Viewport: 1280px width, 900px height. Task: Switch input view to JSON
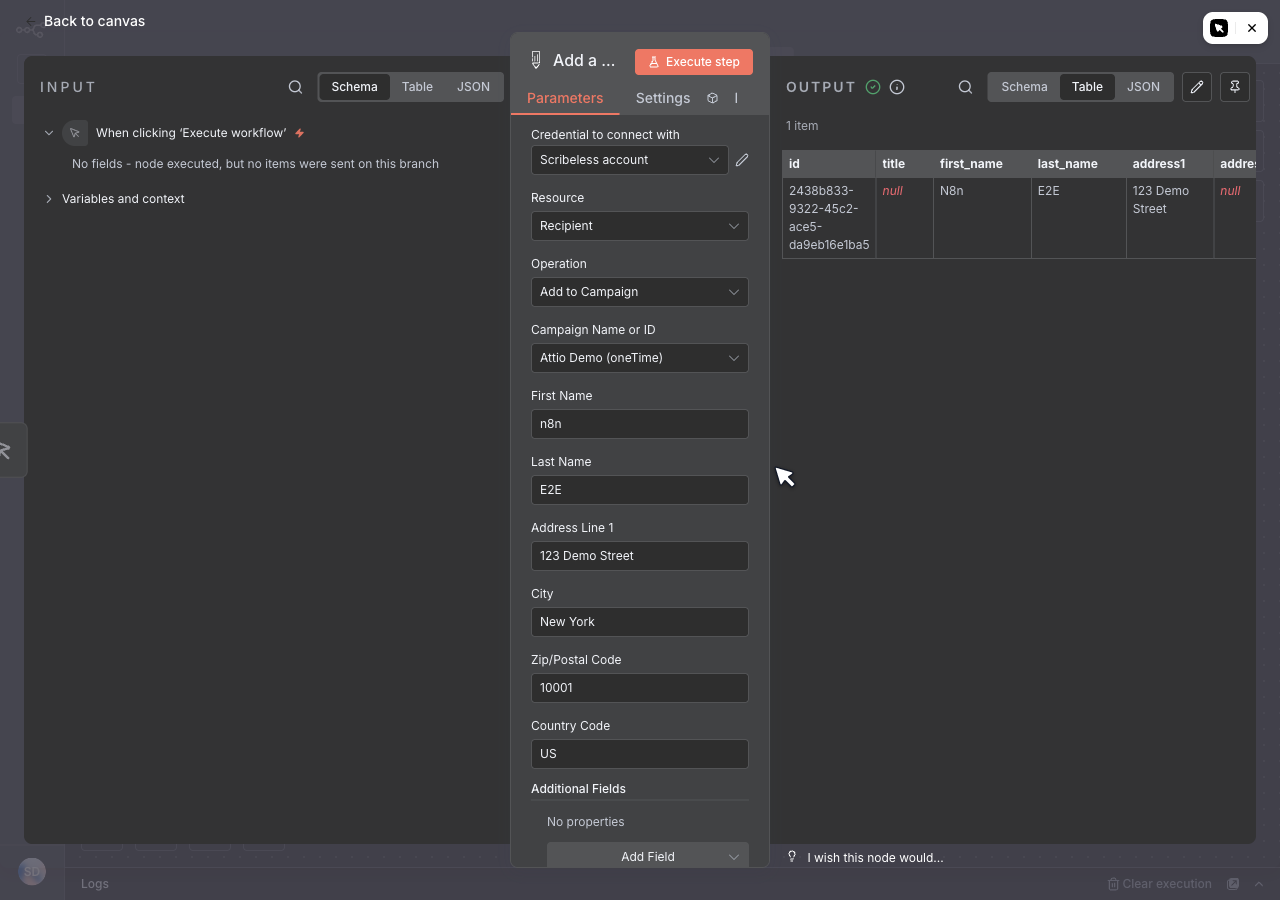point(473,87)
